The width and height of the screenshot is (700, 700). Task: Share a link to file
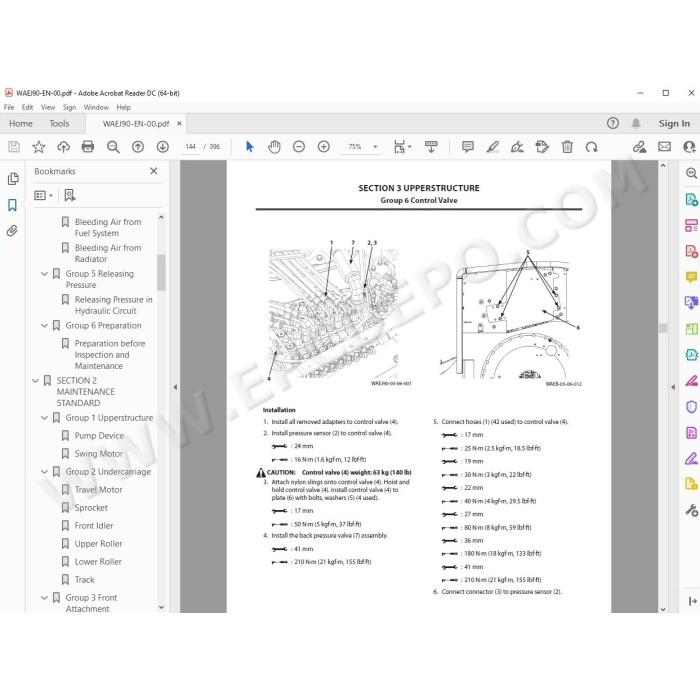[639, 147]
